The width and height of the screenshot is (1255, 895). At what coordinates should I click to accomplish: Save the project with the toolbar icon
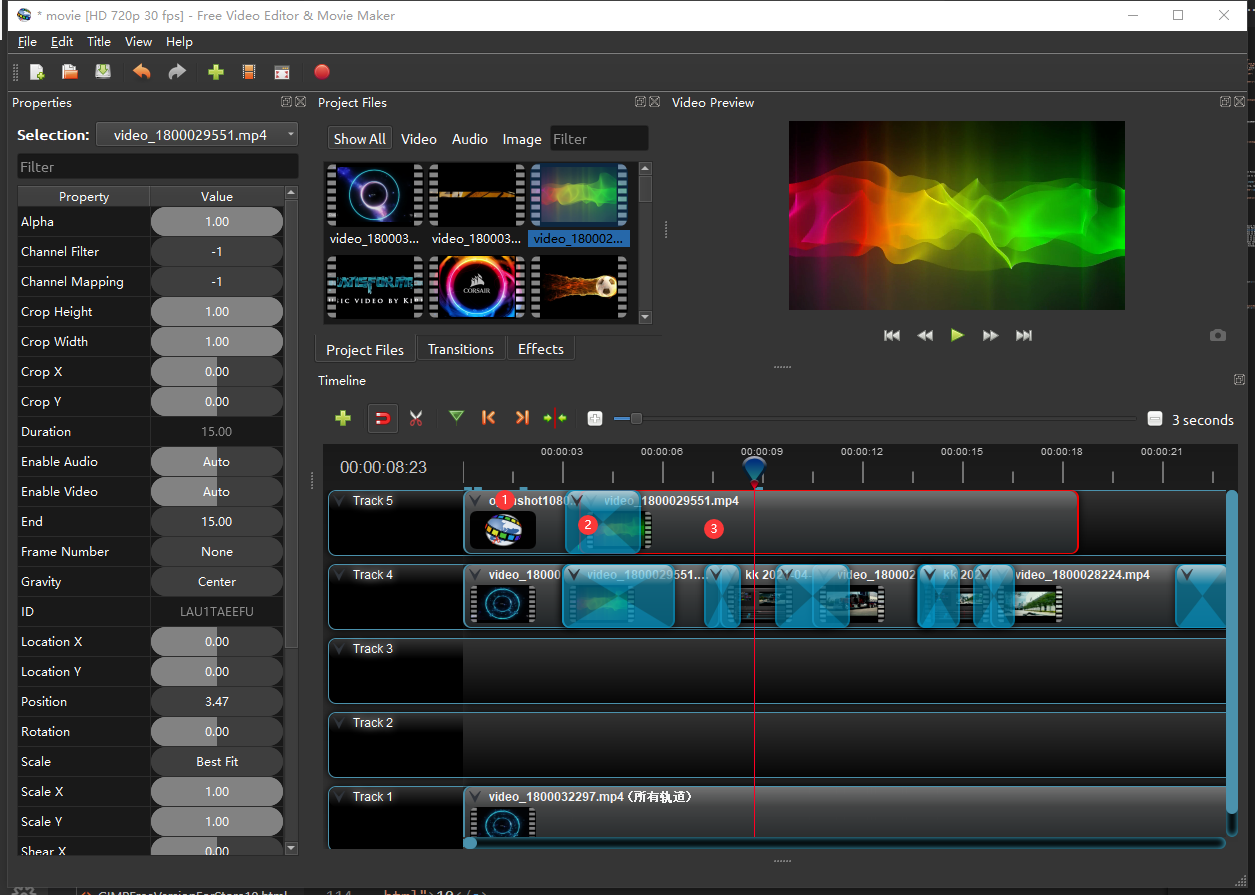pos(103,72)
